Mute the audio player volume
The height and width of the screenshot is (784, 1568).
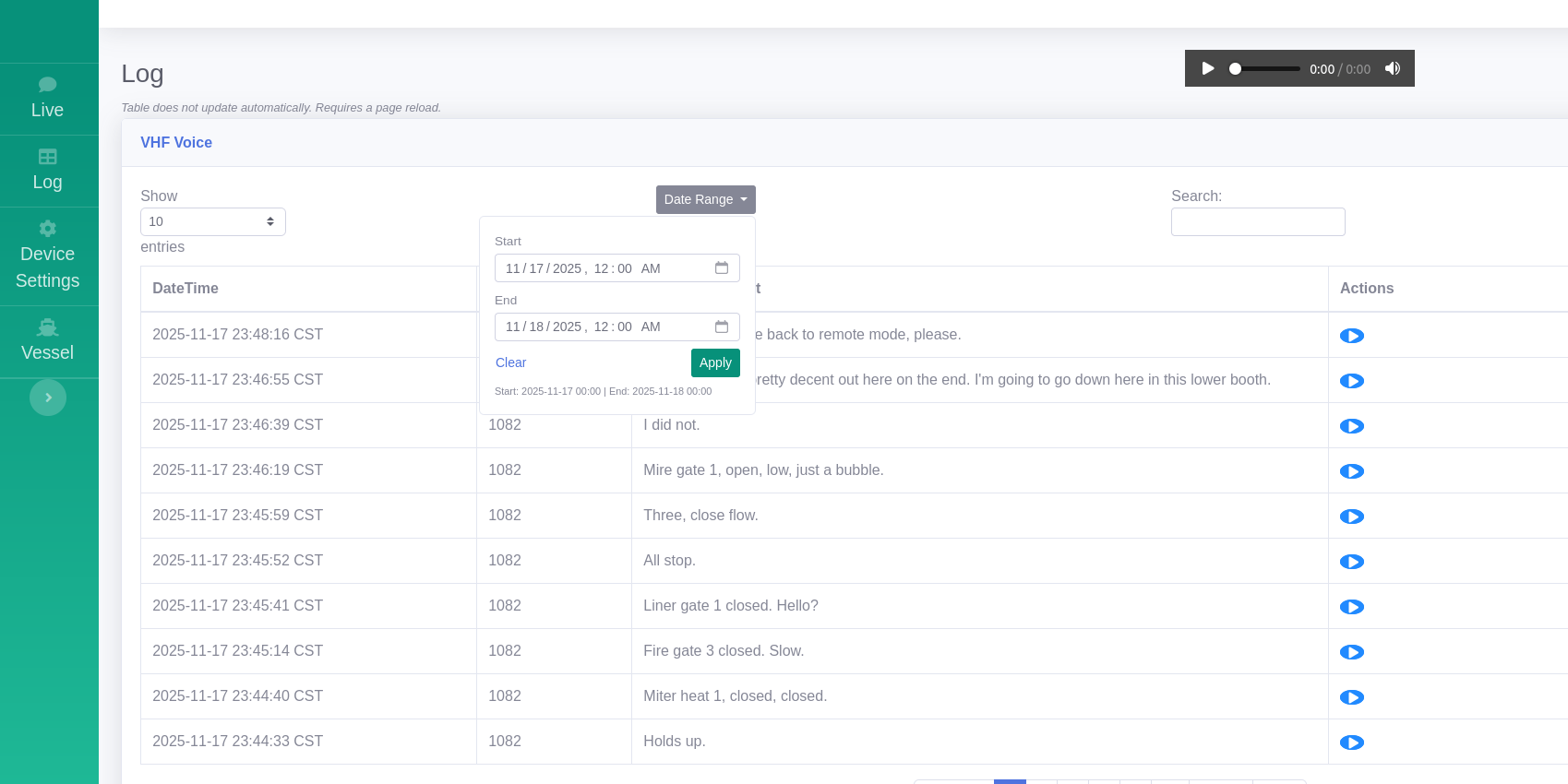(1393, 69)
